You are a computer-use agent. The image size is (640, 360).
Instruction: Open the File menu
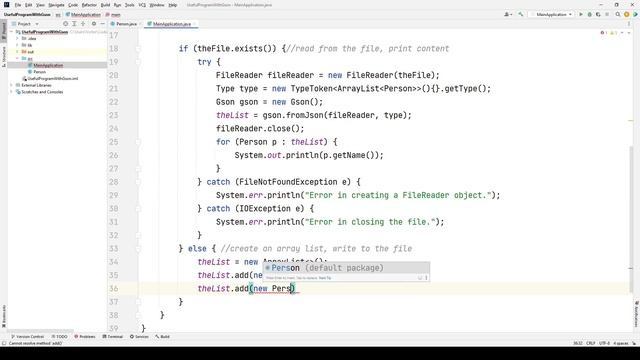(18, 5)
